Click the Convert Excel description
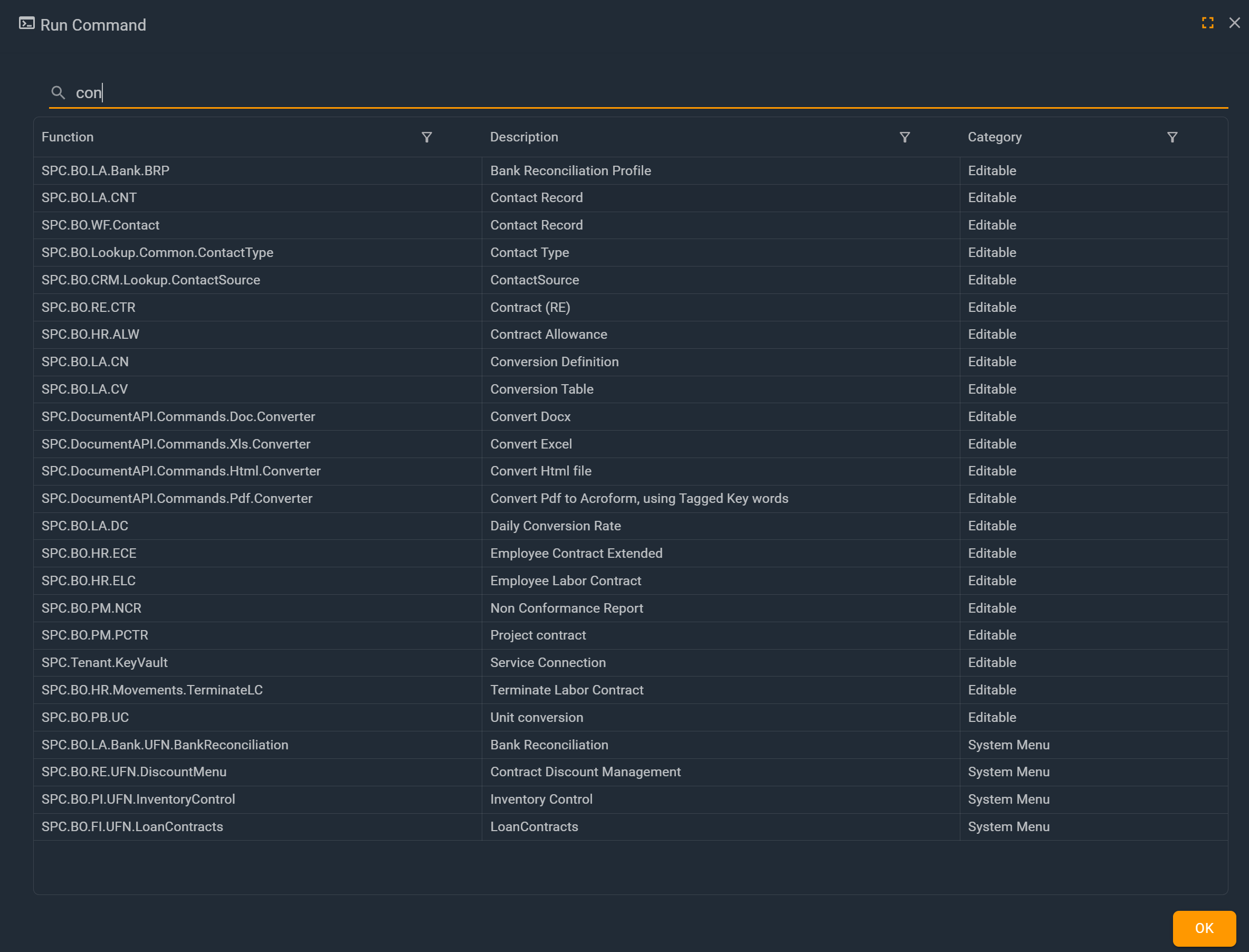 [531, 444]
